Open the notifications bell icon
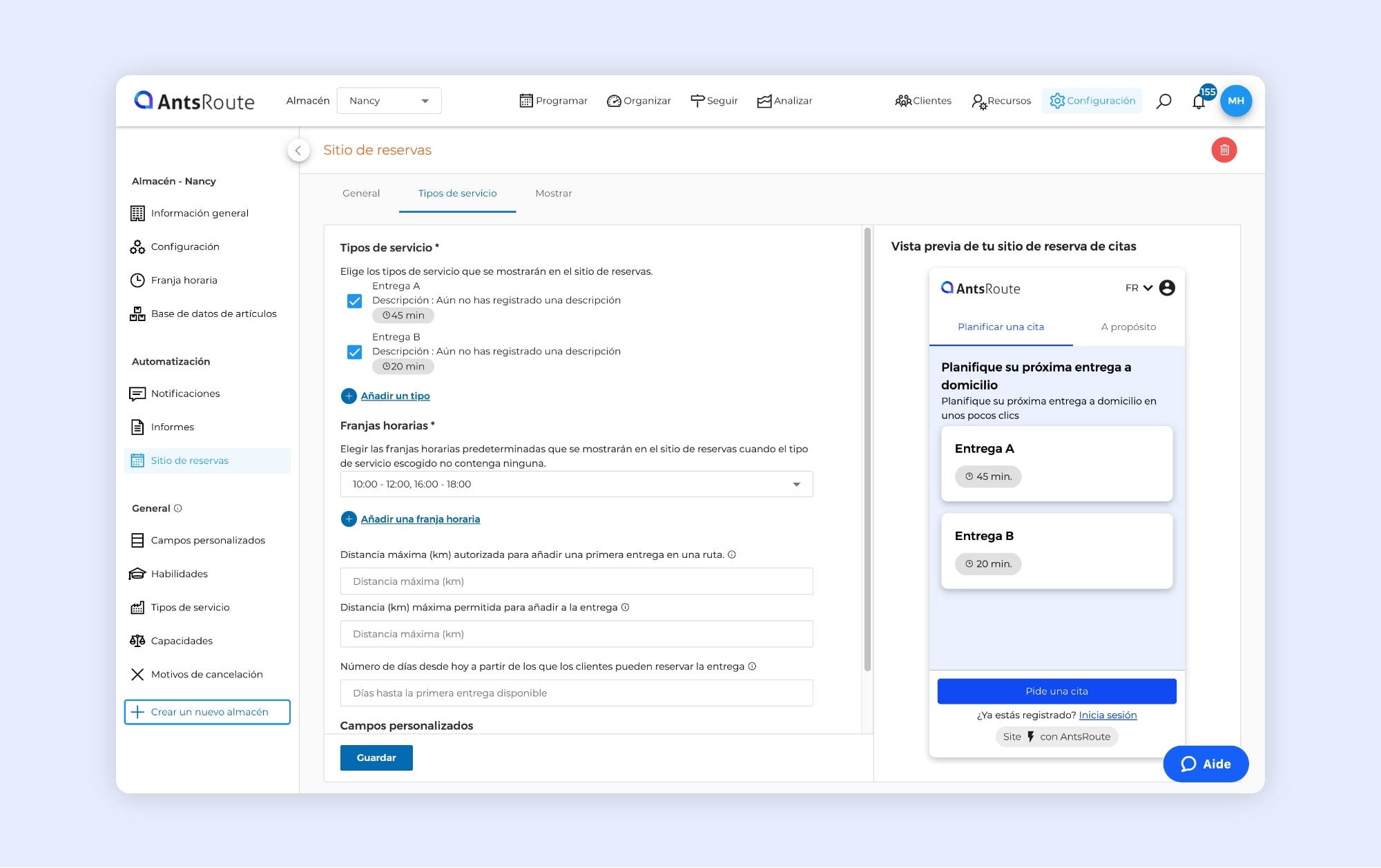This screenshot has width=1381, height=868. [x=1199, y=102]
